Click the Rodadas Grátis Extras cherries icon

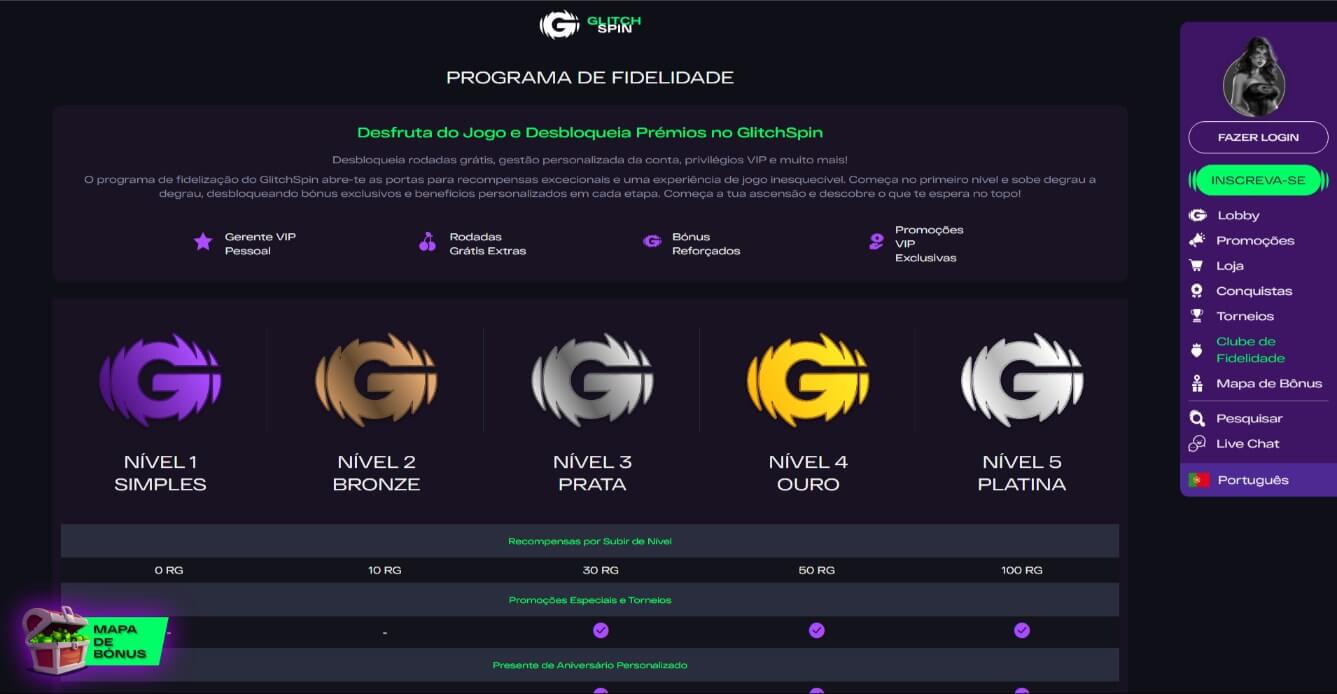click(427, 243)
